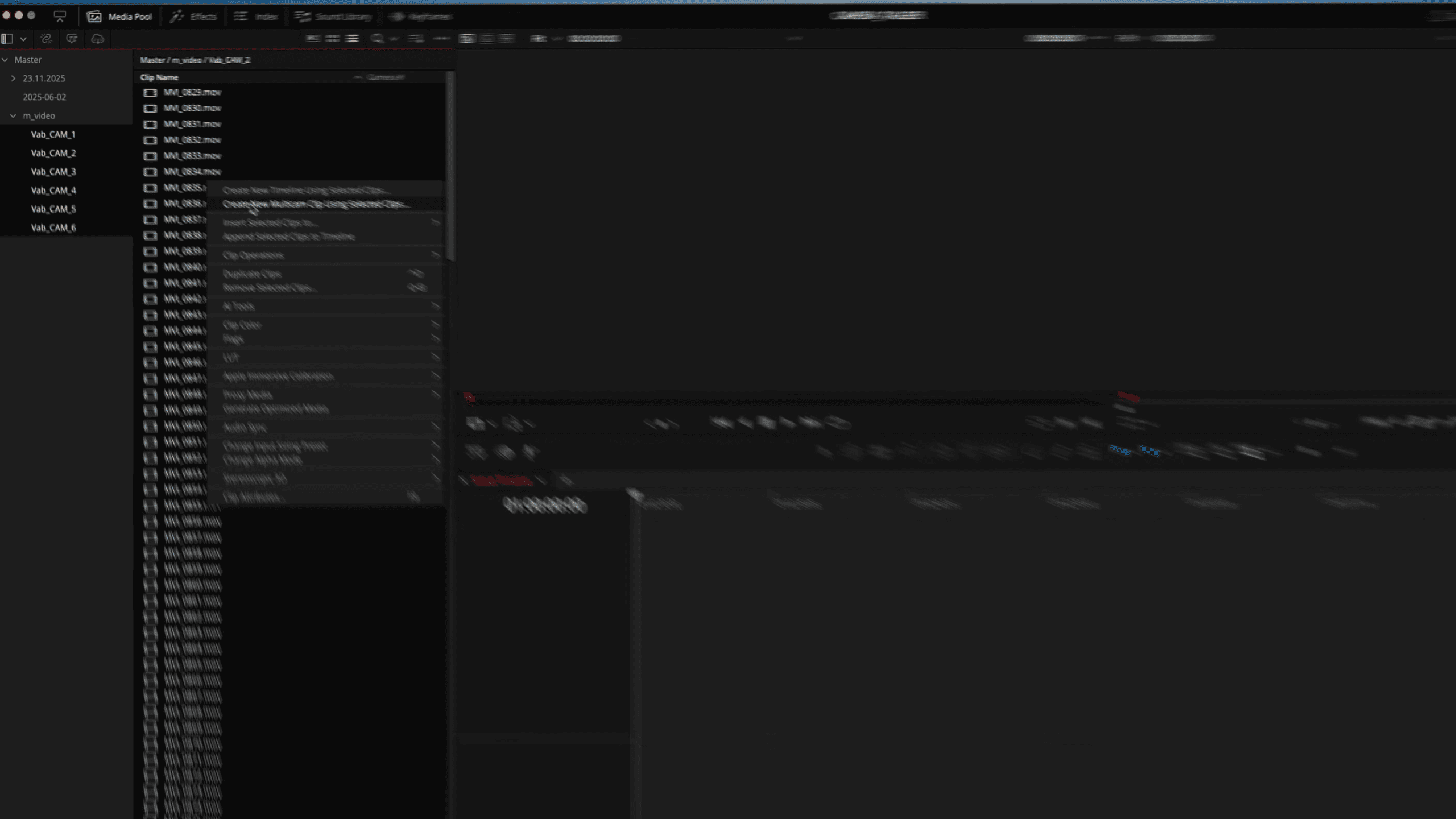Select the Vab_CAM_5 bin
The width and height of the screenshot is (1456, 819).
pyautogui.click(x=53, y=209)
